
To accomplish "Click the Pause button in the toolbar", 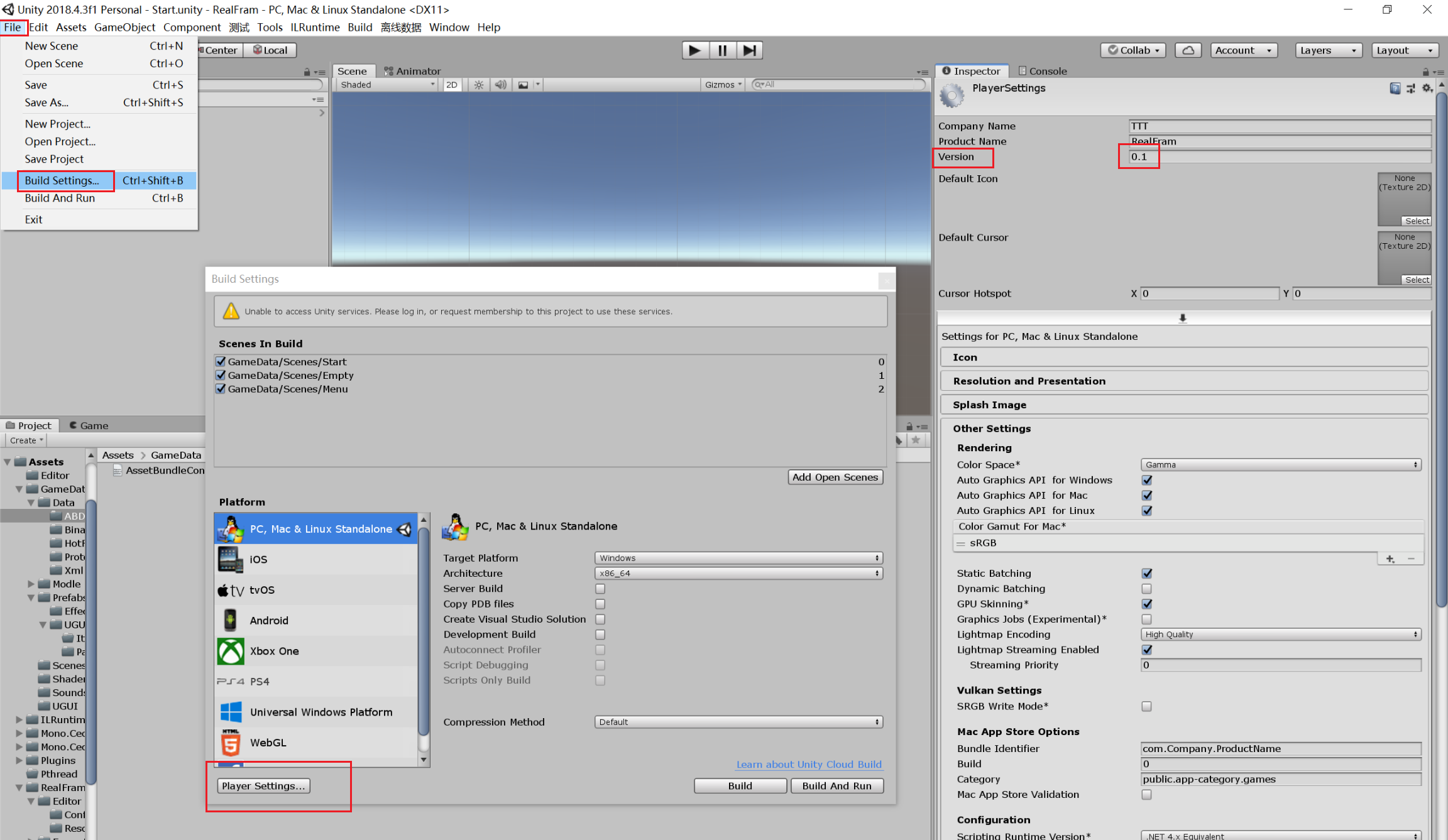I will [x=723, y=50].
